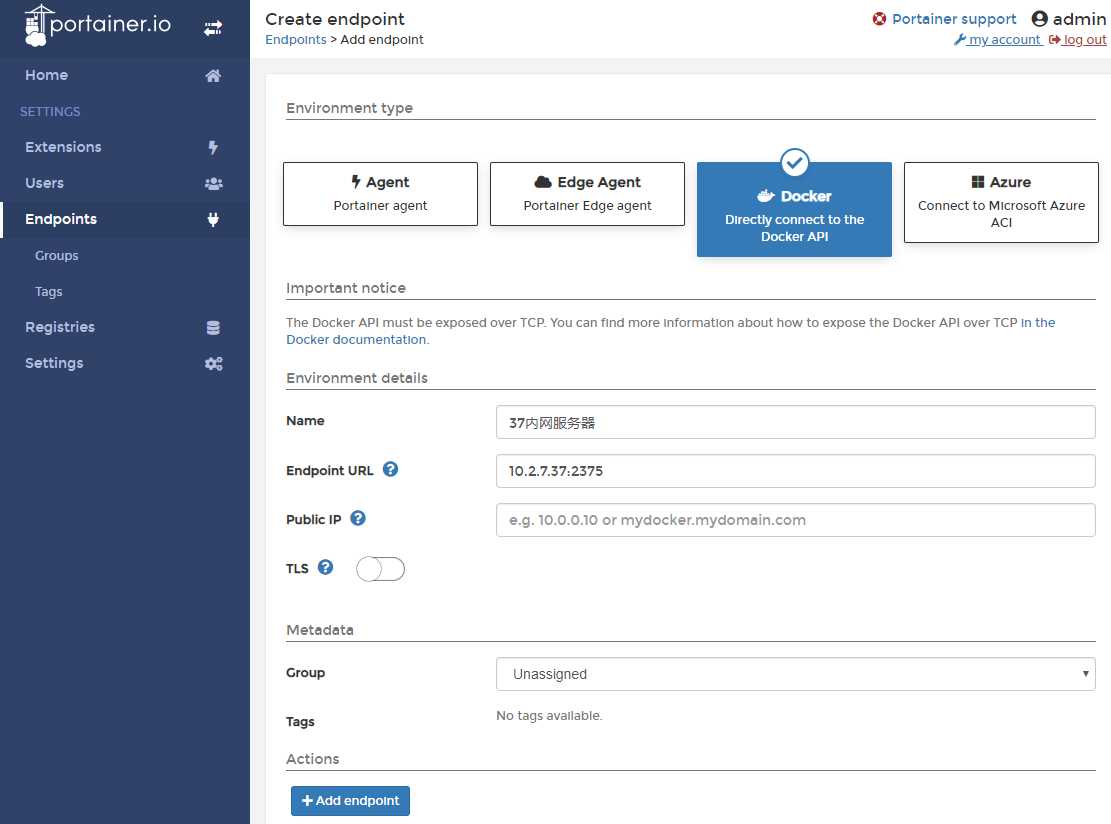Screen dimensions: 1111x824
Task: Open Extensions in the sidebar
Action: (125, 147)
